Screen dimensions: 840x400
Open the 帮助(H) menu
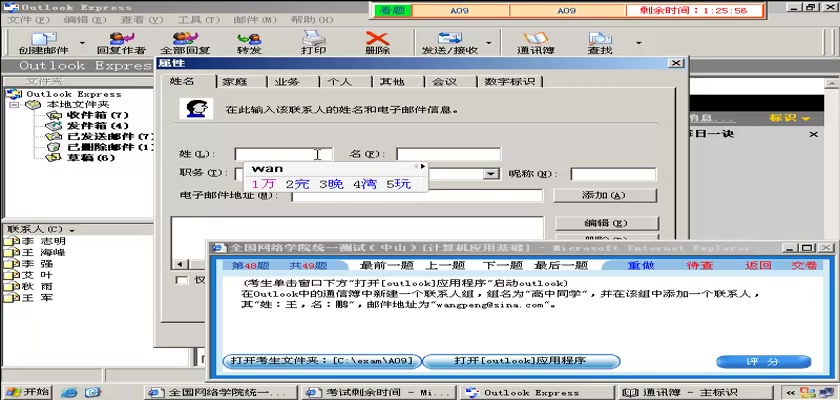tap(312, 20)
